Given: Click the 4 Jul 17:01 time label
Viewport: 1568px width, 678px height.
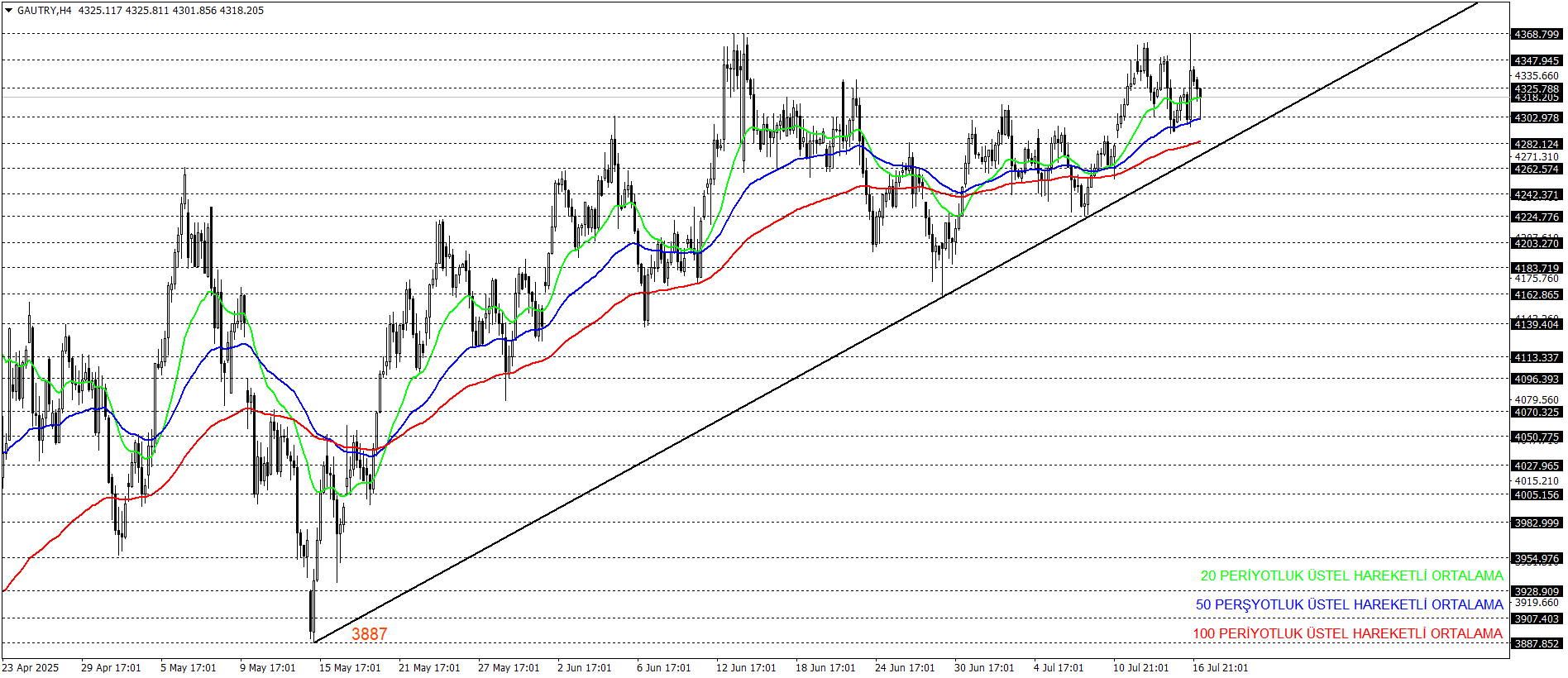Looking at the screenshot, I should (x=1059, y=667).
